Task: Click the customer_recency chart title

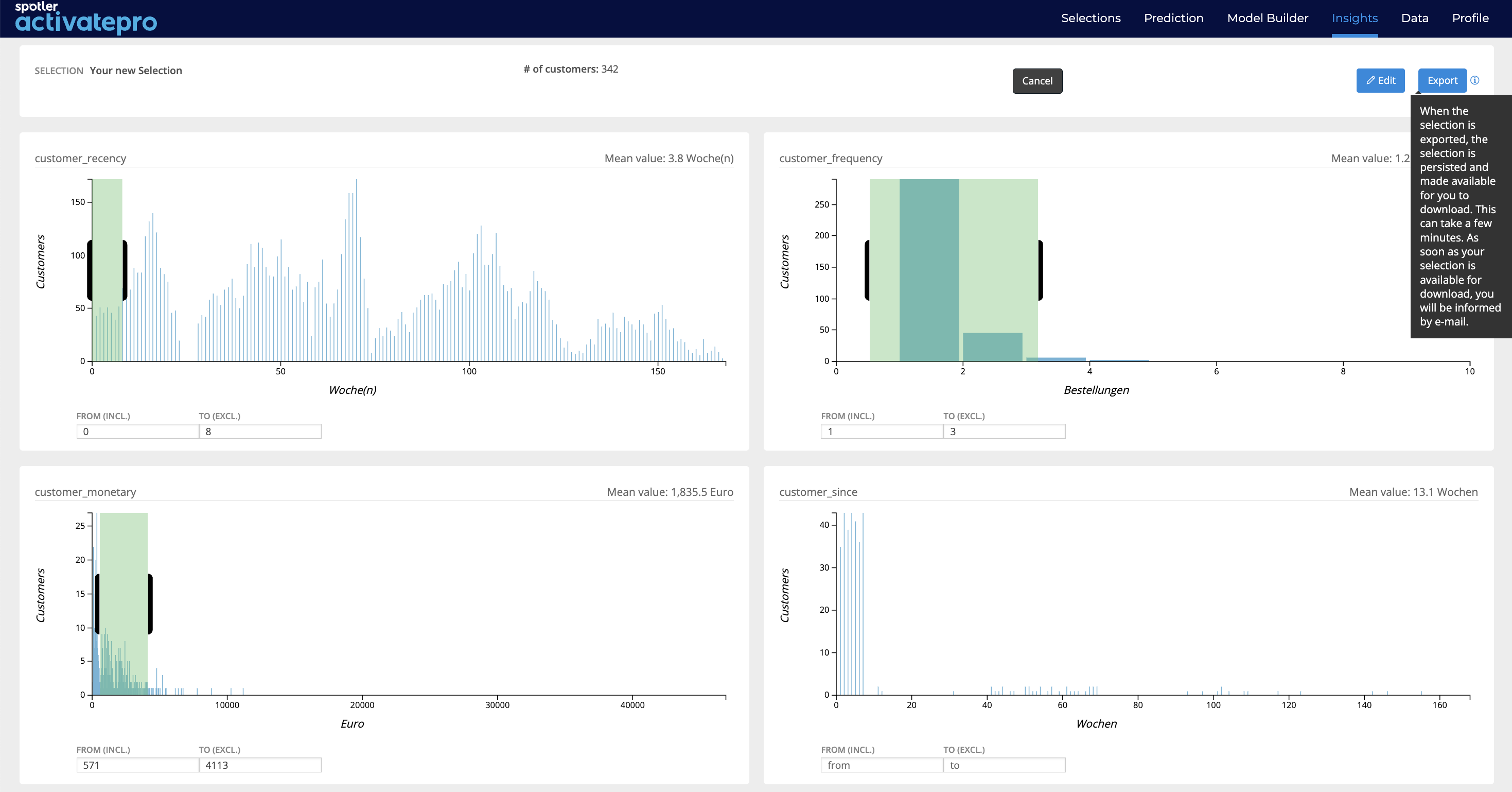Action: 80,158
